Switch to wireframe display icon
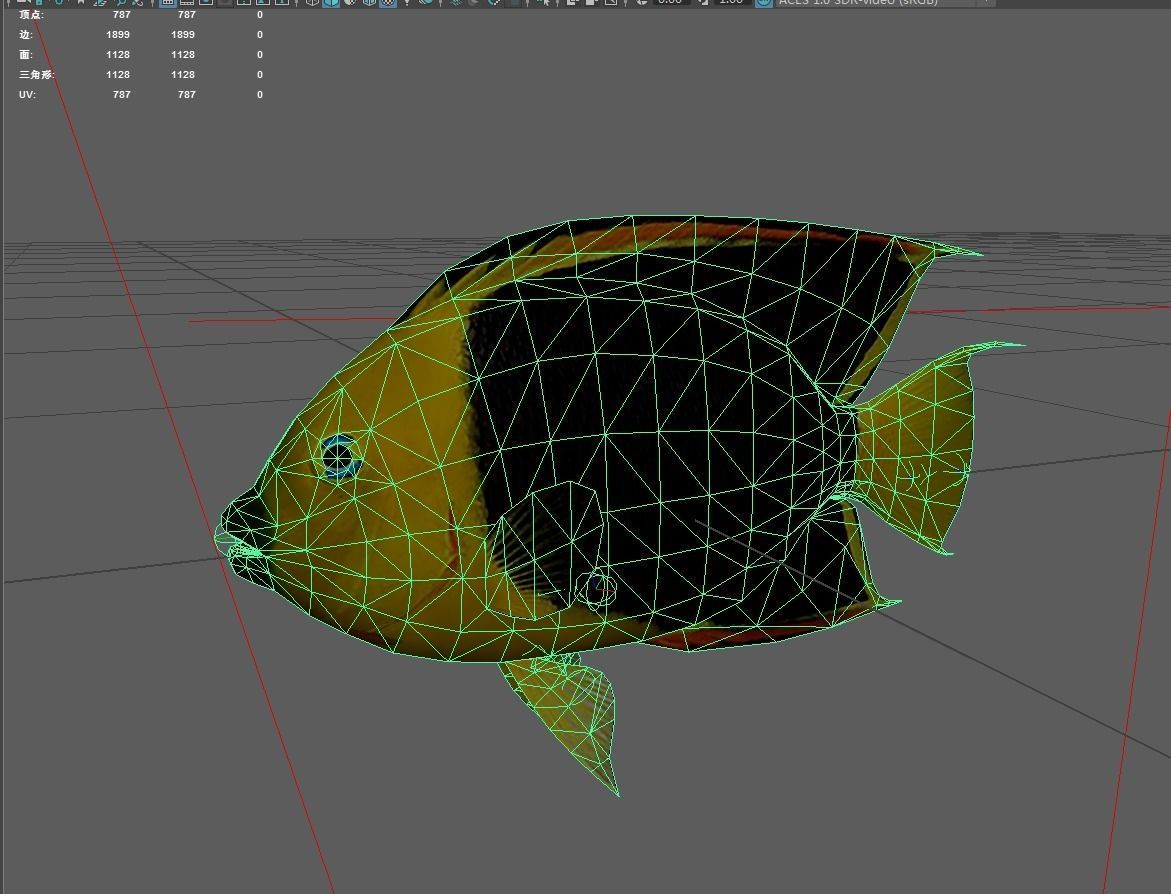Image resolution: width=1171 pixels, height=894 pixels. point(312,2)
